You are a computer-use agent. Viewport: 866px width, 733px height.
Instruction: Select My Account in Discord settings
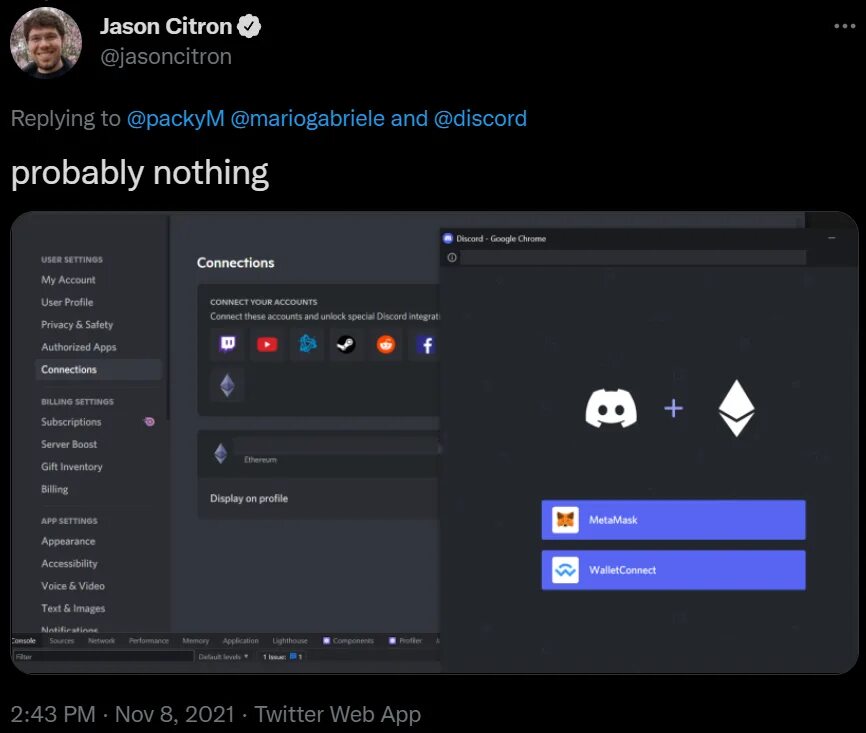pyautogui.click(x=68, y=280)
